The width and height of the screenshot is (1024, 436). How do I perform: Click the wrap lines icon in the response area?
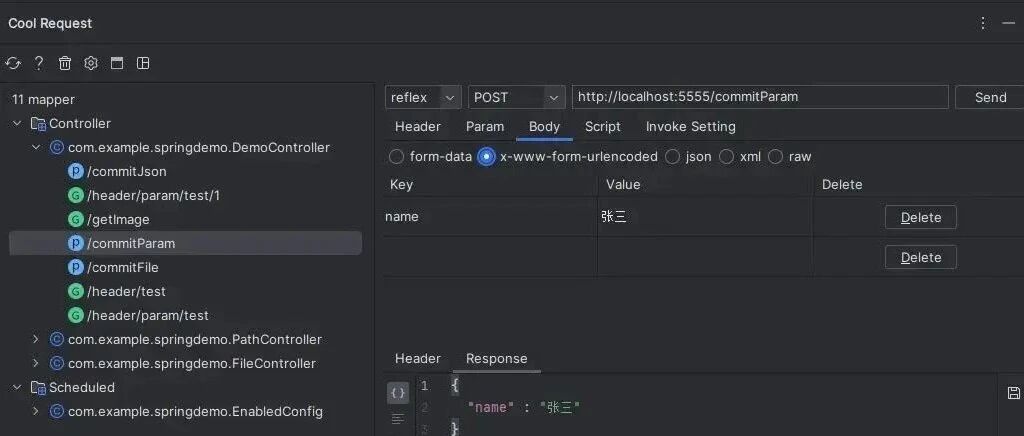(x=398, y=418)
